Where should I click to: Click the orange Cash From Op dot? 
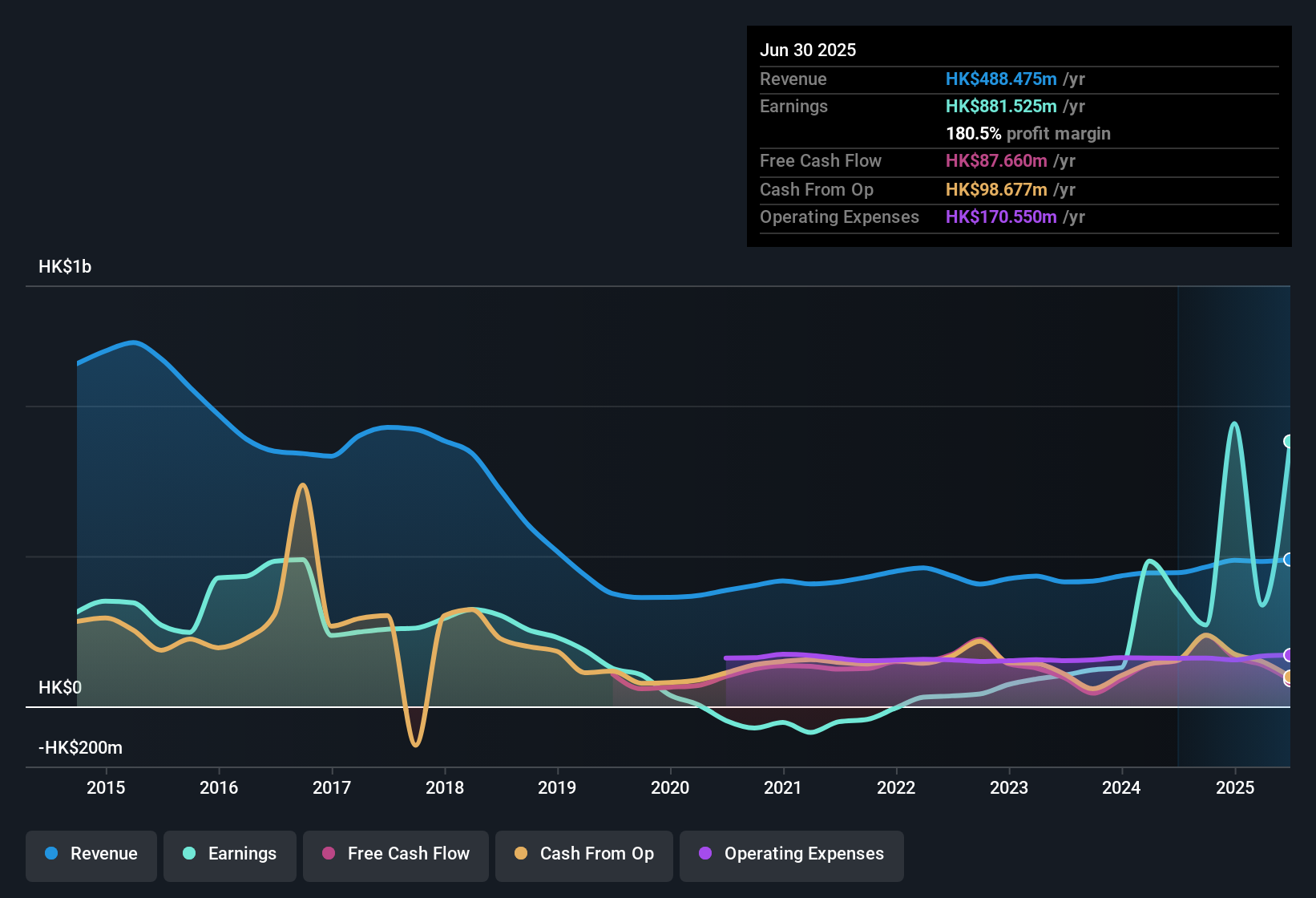pos(521,853)
